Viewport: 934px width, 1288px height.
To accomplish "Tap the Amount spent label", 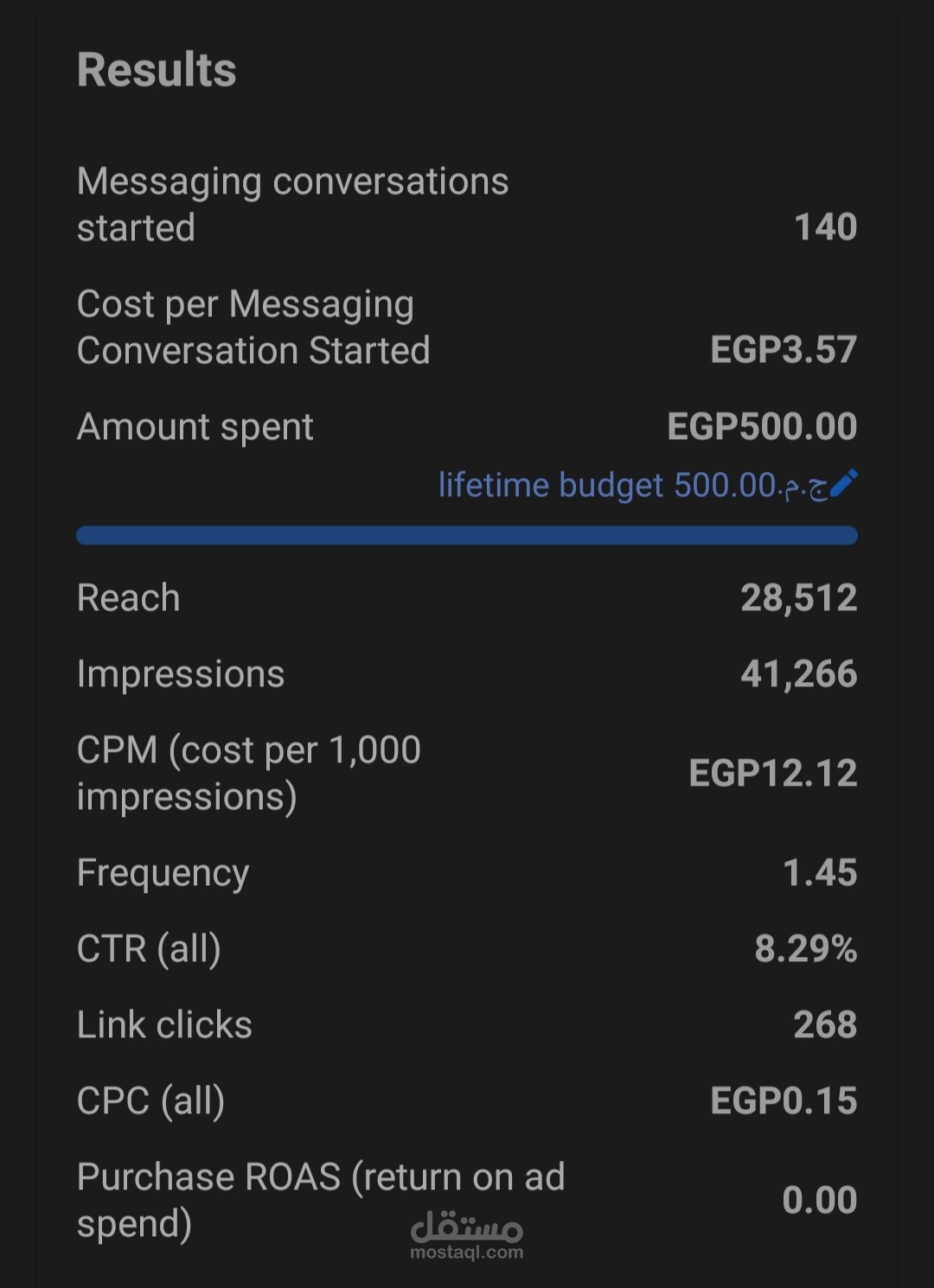I will coord(195,427).
